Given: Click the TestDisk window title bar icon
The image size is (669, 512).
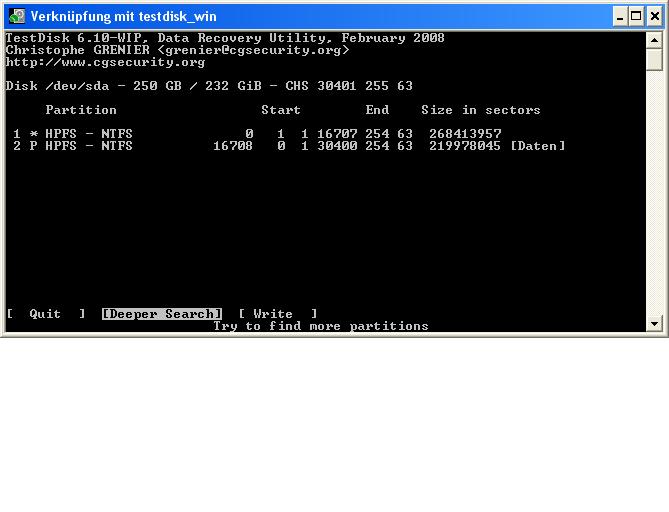Looking at the screenshot, I should coord(17,16).
